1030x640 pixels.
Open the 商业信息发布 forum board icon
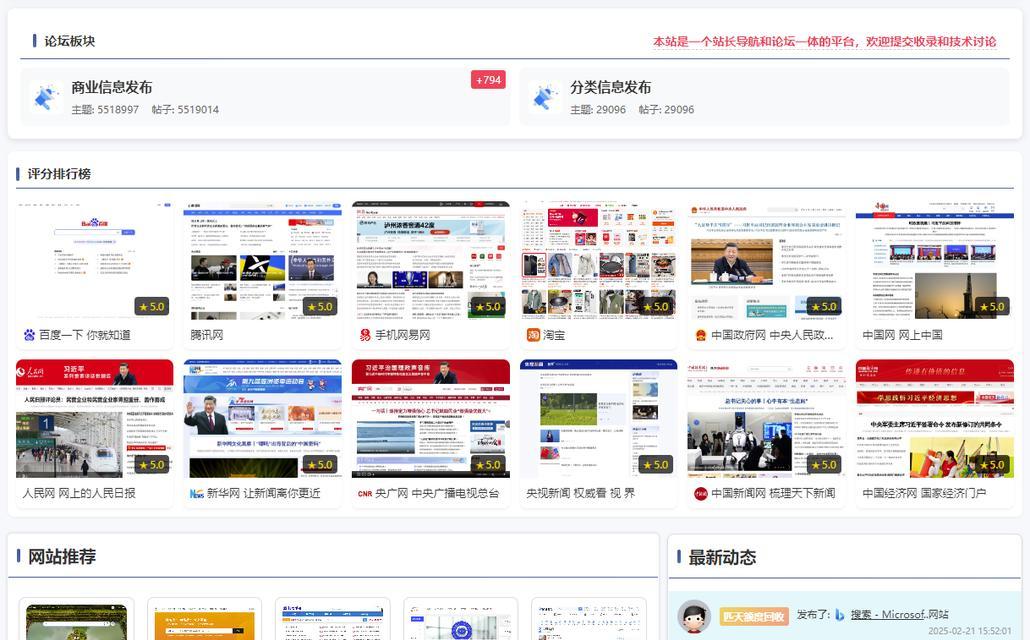[46, 97]
